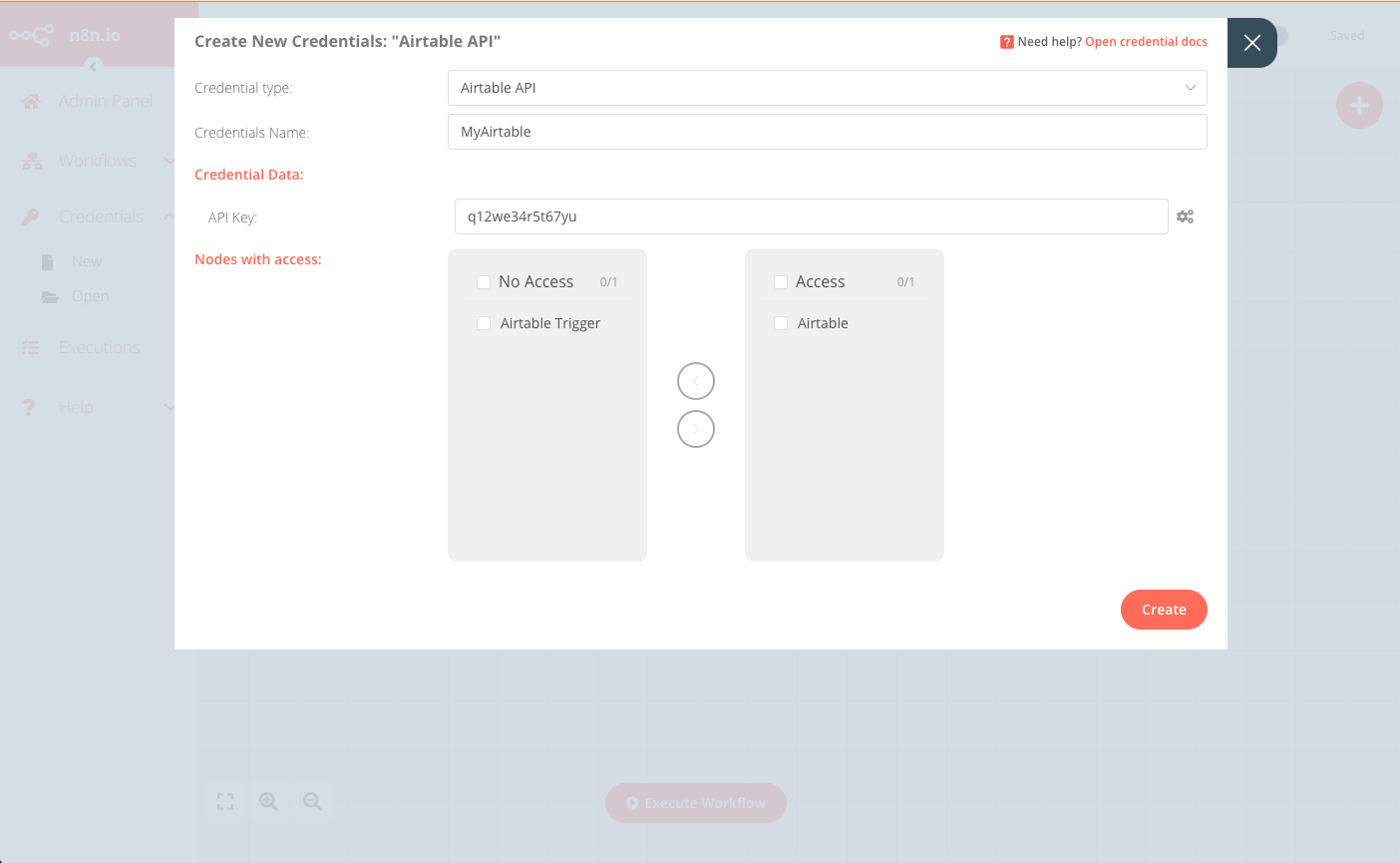
Task: Click the fit-to-view icon on canvas
Action: pyautogui.click(x=225, y=800)
